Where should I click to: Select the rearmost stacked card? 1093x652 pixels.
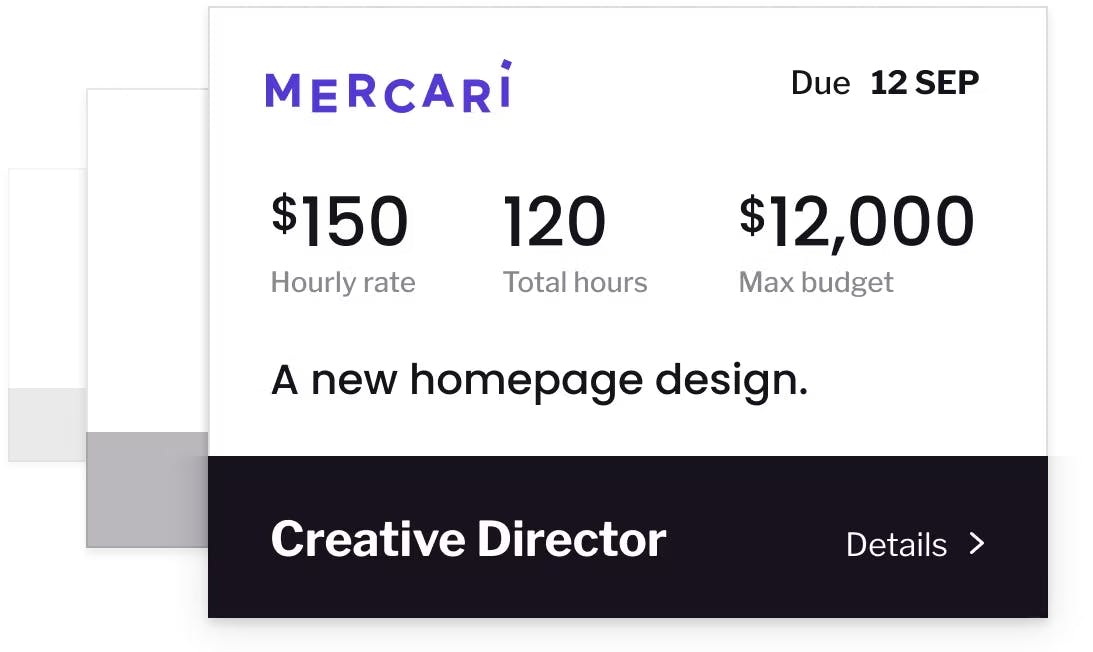coord(47,280)
